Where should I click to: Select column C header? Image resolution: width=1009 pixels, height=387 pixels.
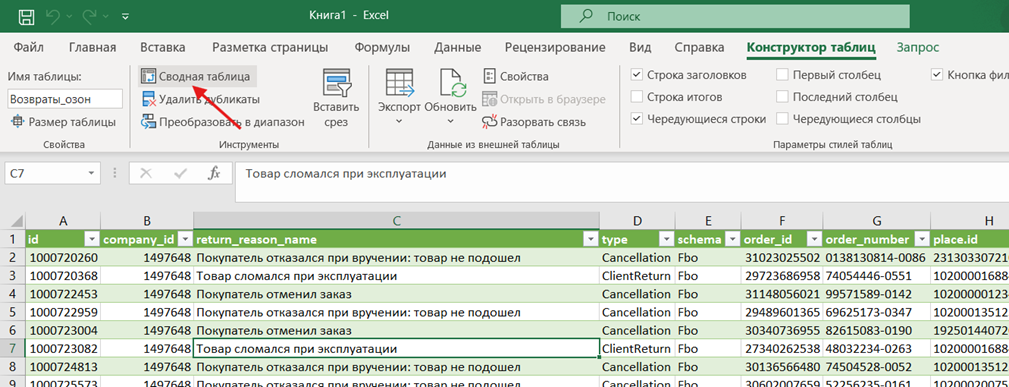[x=396, y=221]
